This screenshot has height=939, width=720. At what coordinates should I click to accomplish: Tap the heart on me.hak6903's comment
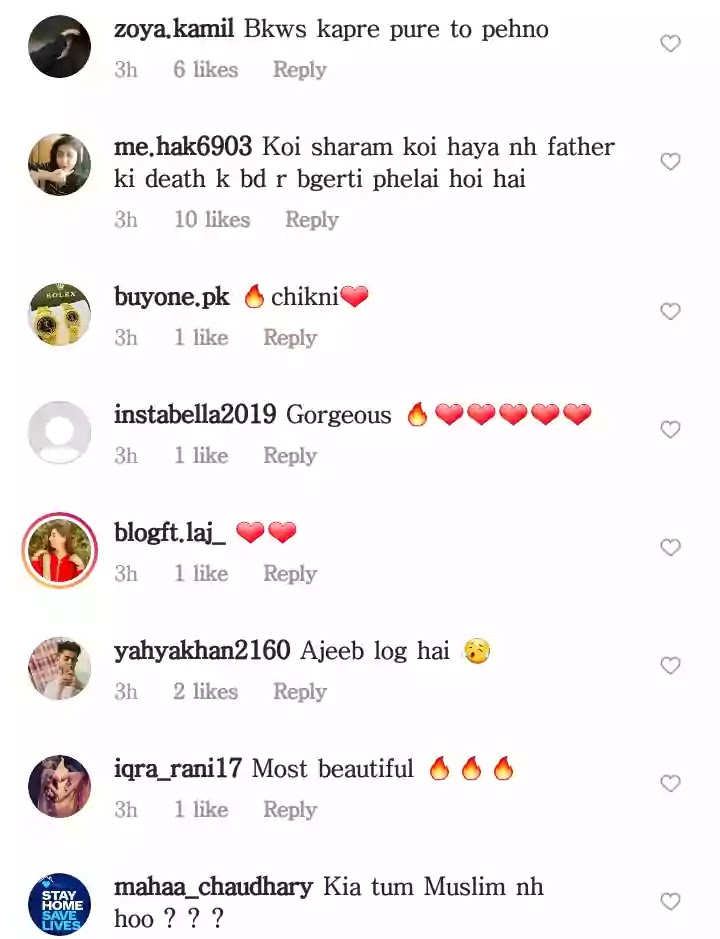coord(670,162)
